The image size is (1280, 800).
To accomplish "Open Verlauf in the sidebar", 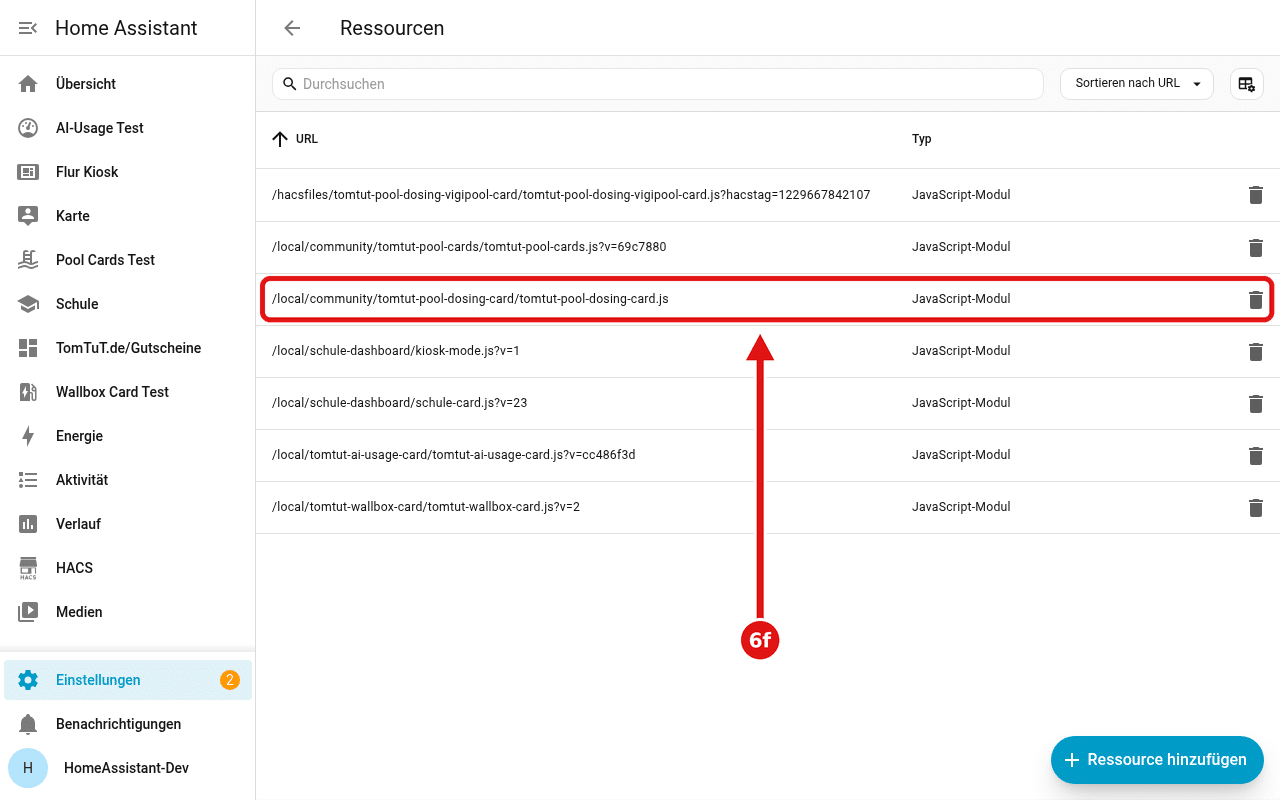I will pyautogui.click(x=128, y=524).
